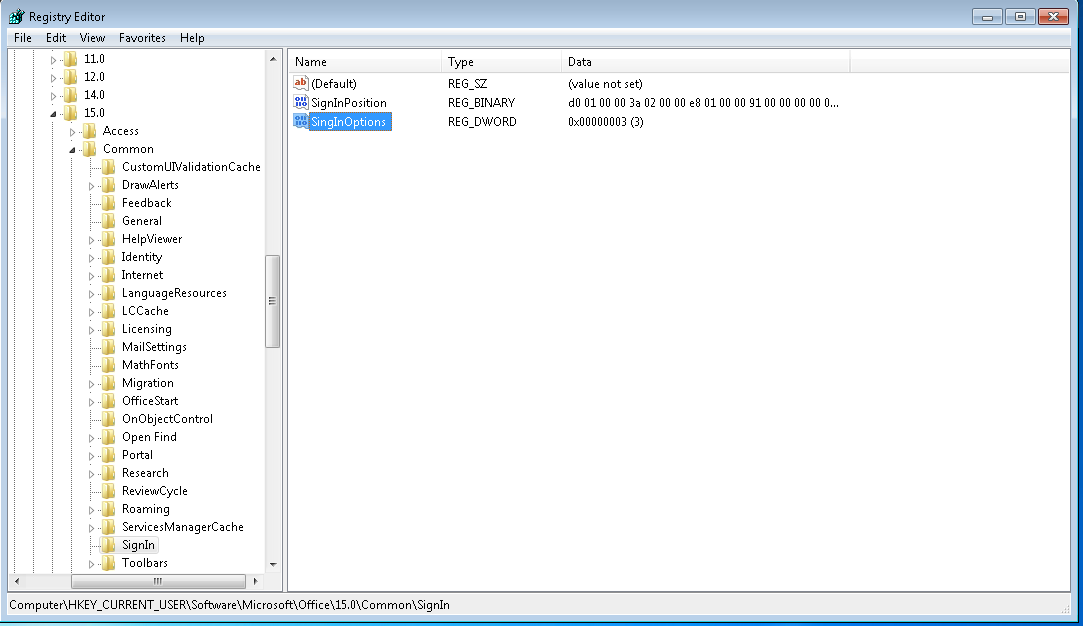Open the File menu
This screenshot has width=1083, height=626.
(23, 38)
